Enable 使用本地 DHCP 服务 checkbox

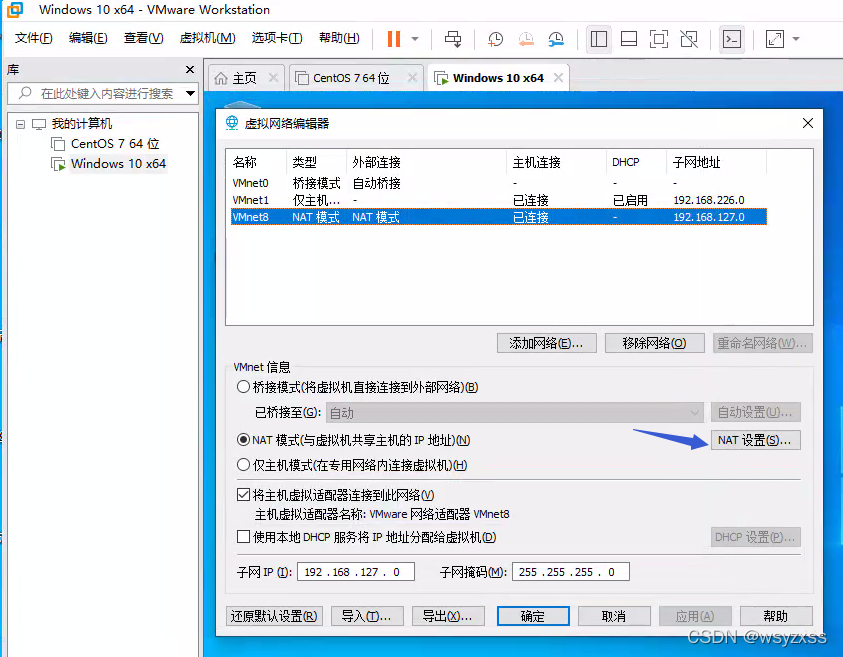click(x=244, y=537)
